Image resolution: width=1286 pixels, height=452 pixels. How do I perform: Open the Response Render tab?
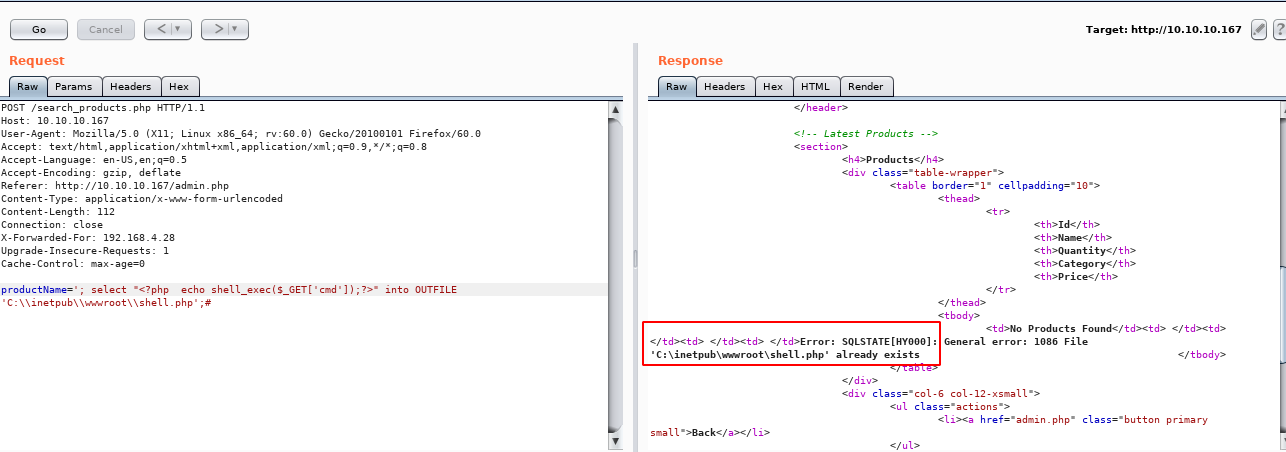click(x=866, y=87)
